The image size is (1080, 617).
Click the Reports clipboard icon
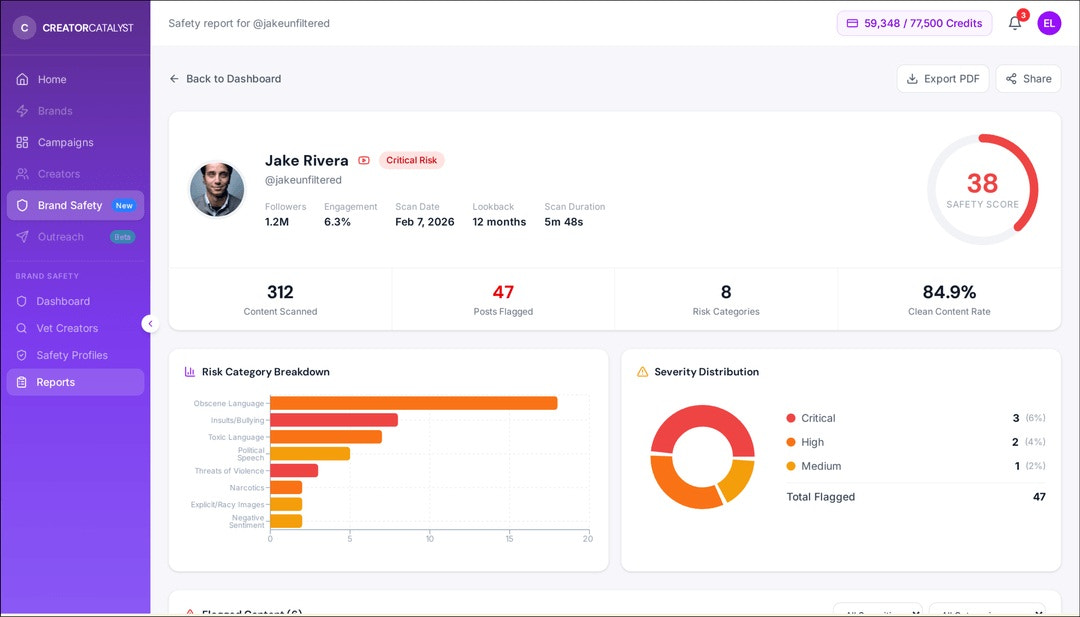[21, 382]
